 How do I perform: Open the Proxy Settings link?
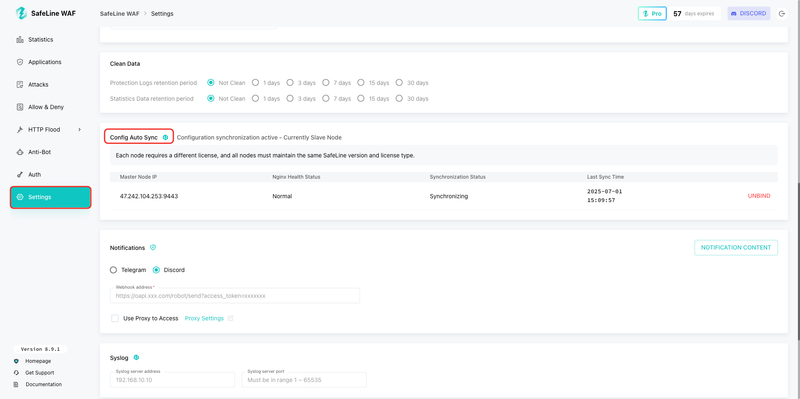204,318
